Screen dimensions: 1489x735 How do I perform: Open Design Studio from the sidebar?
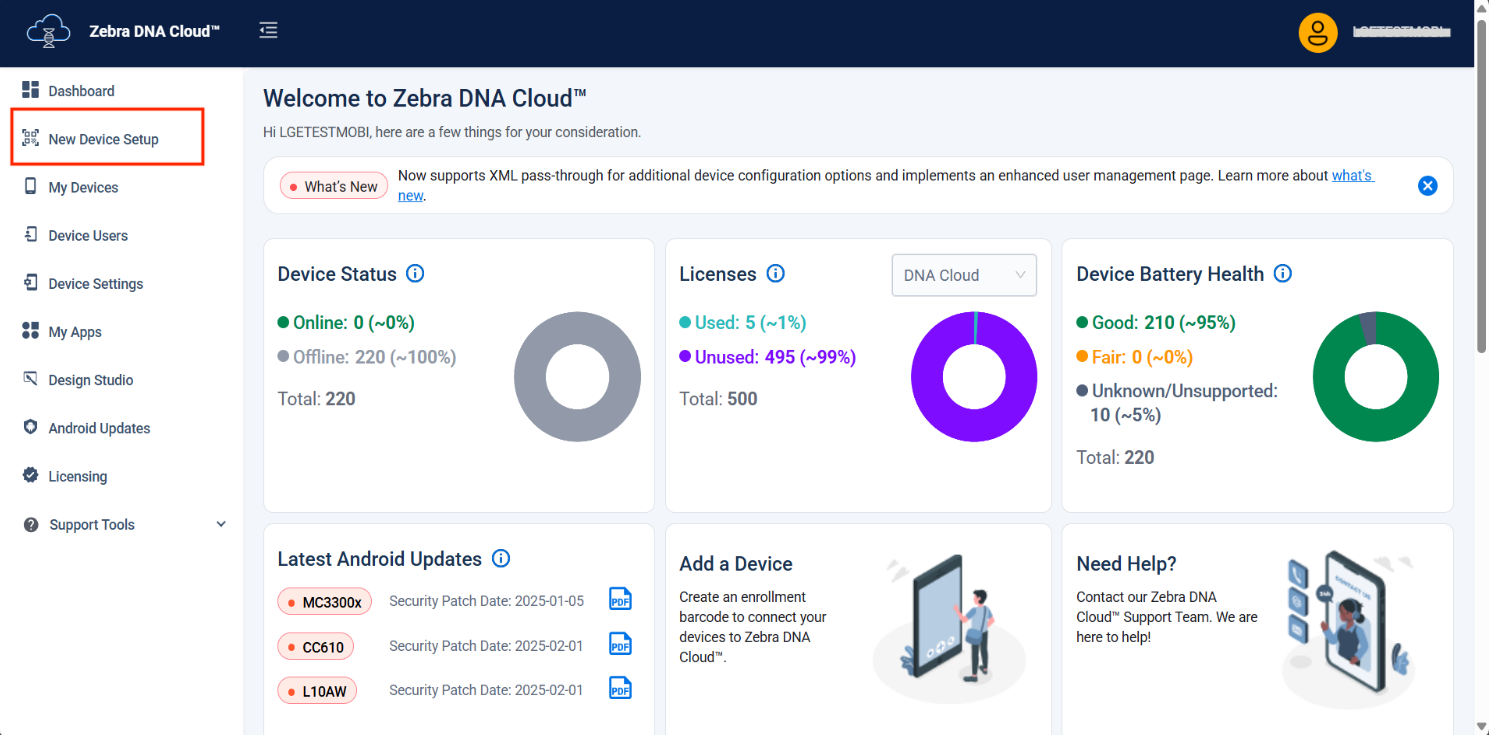(90, 380)
